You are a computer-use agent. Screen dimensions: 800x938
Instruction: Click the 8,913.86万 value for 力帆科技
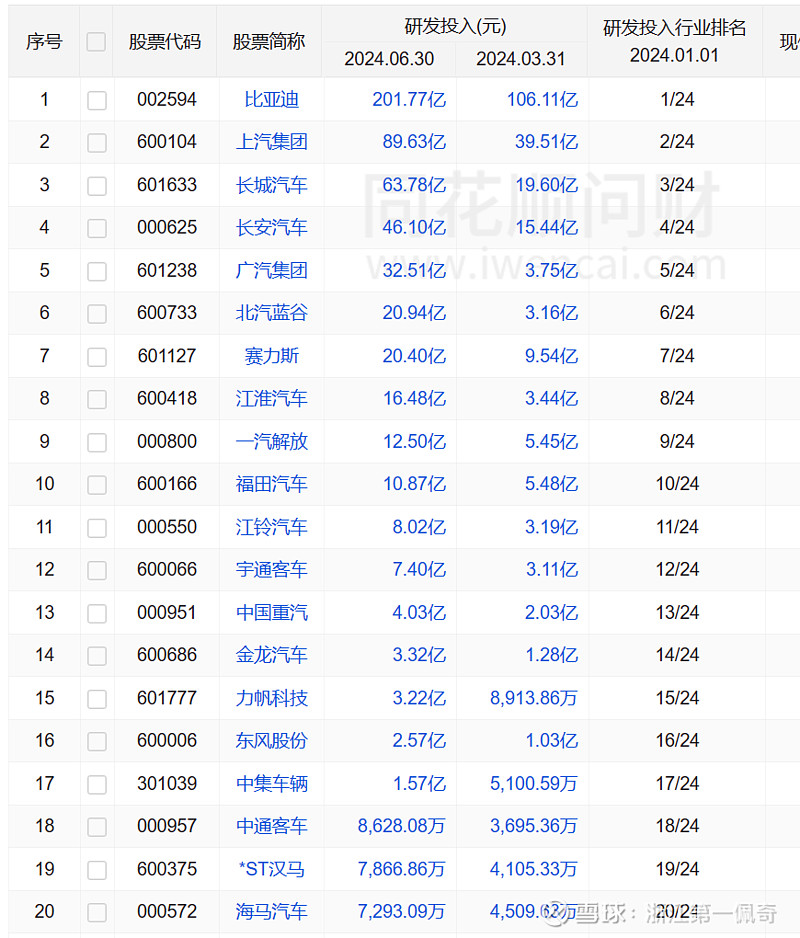534,698
